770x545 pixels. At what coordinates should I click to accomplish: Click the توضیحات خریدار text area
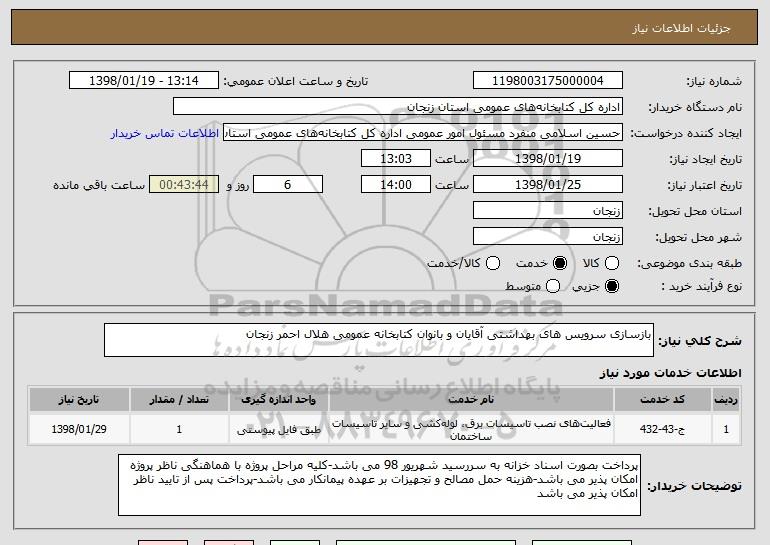click(x=379, y=485)
